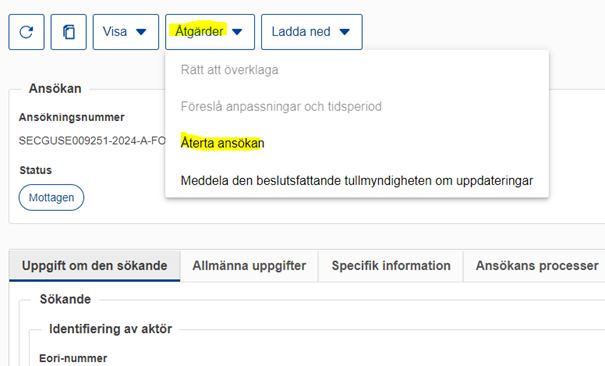This screenshot has height=366, width=605.
Task: Click the Mottagen status badge
Action: coord(51,197)
